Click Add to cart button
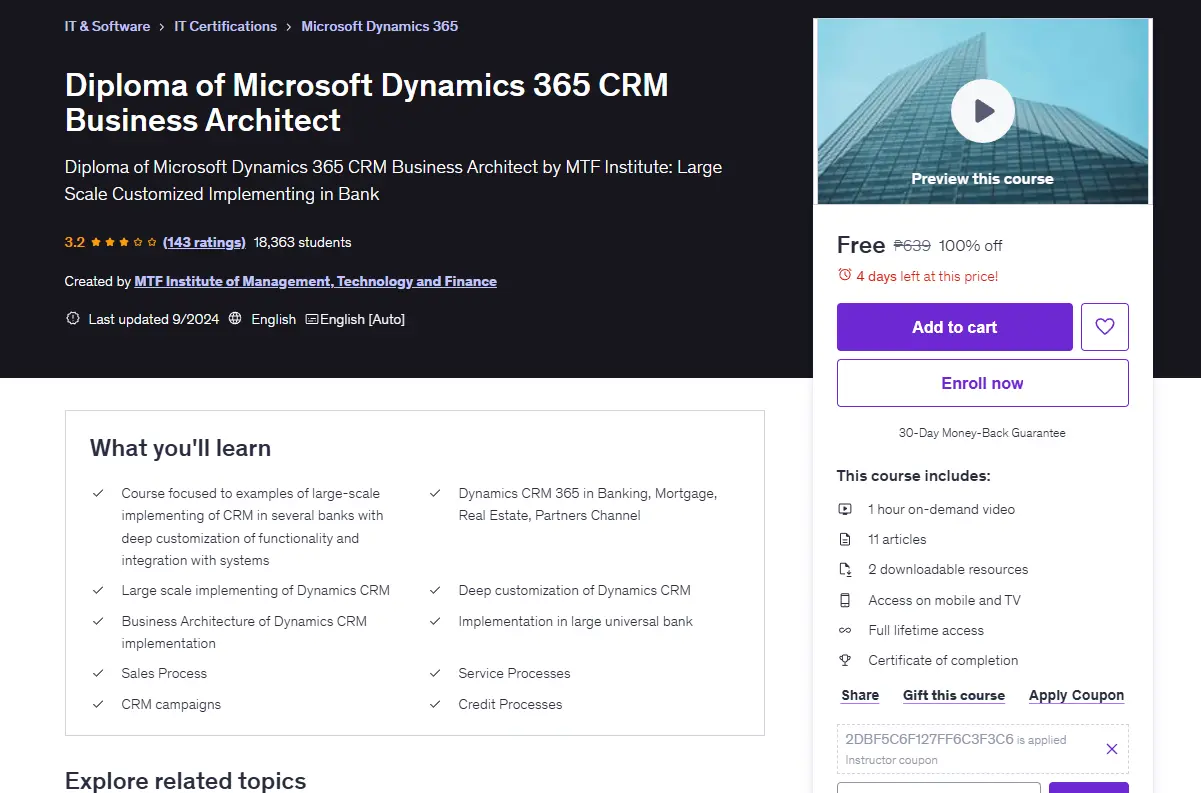The height and width of the screenshot is (793, 1201). click(x=955, y=327)
